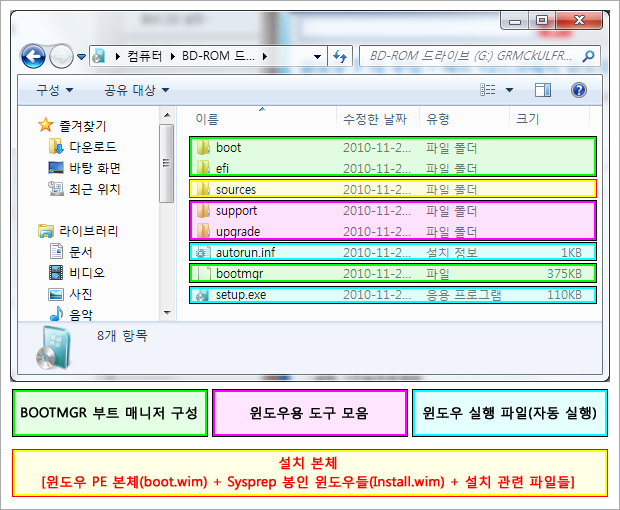
Task: Click the support folder name
Action: (x=236, y=211)
